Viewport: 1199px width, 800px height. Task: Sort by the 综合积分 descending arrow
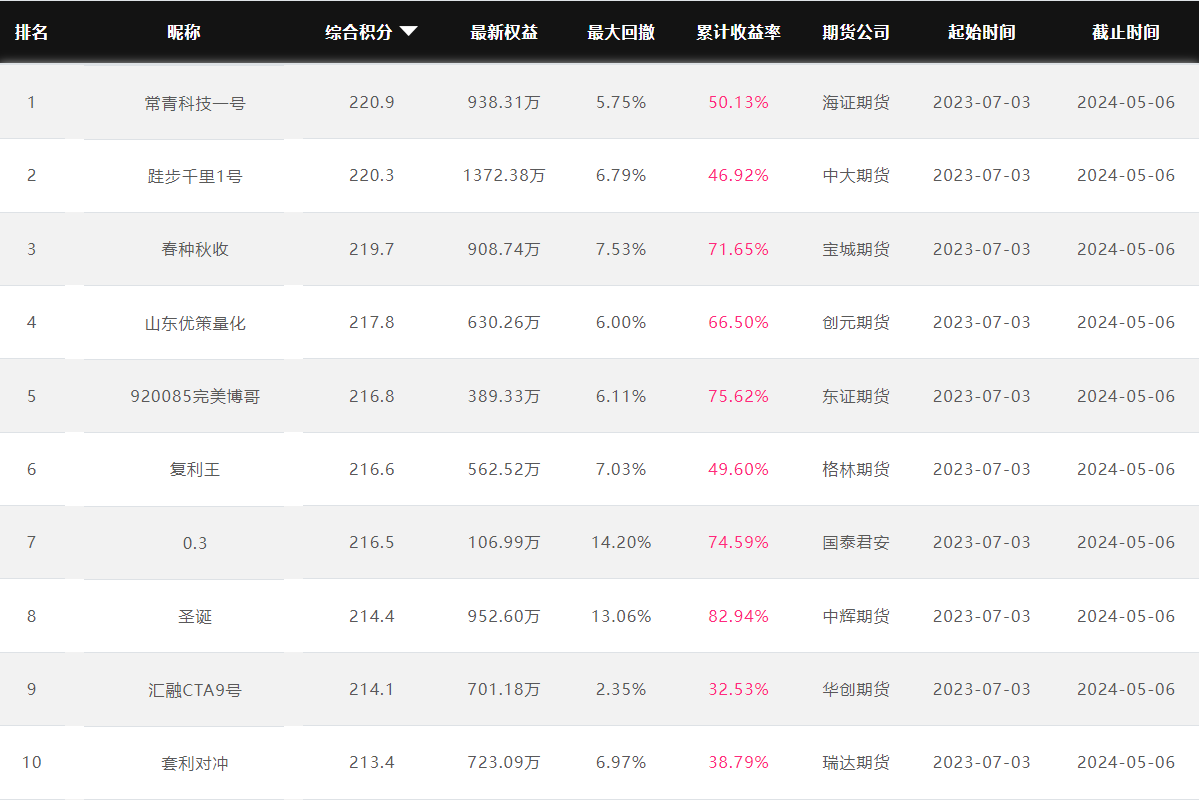pos(408,31)
